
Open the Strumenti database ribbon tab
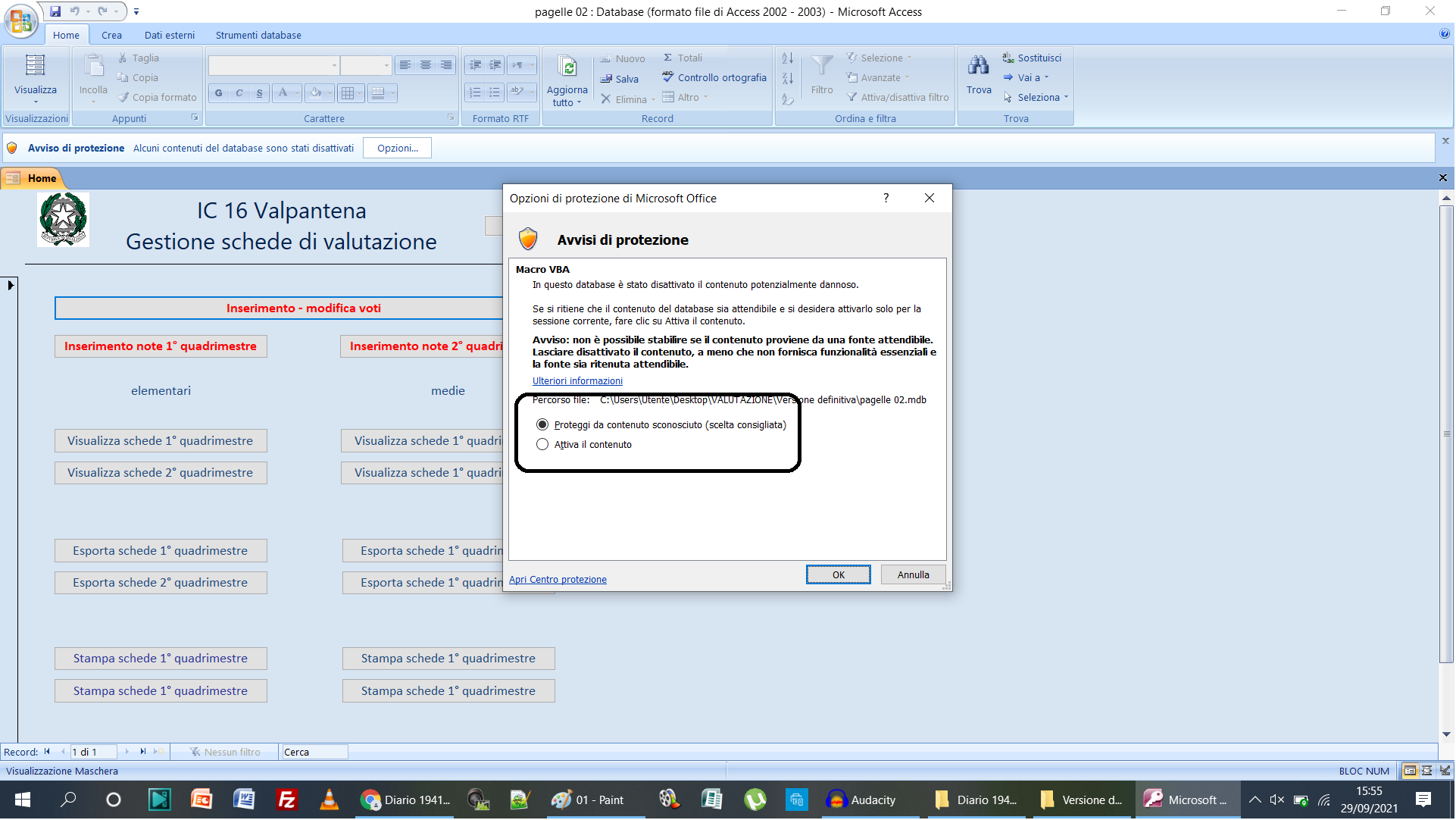click(258, 35)
